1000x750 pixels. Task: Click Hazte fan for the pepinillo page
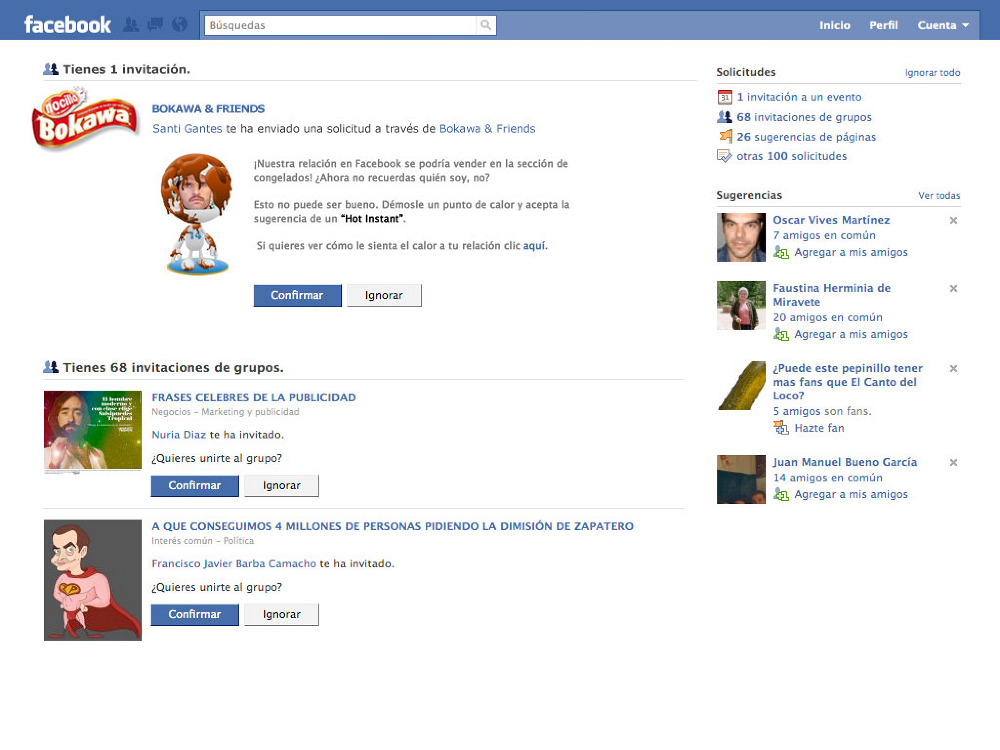[819, 428]
